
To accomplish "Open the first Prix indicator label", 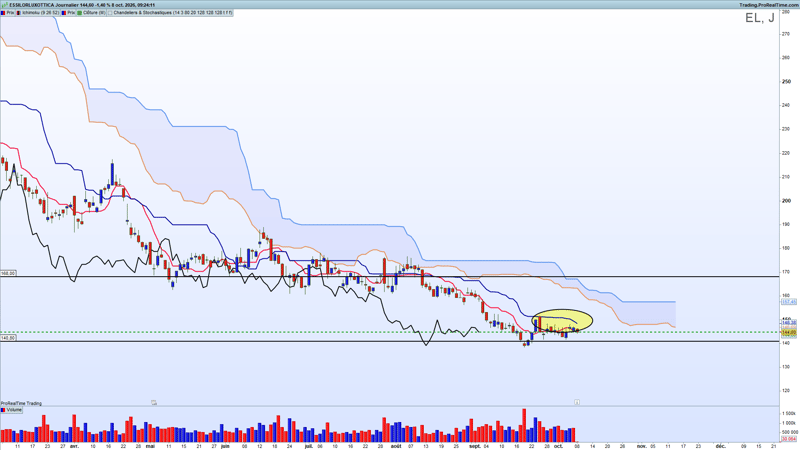I will click(10, 13).
